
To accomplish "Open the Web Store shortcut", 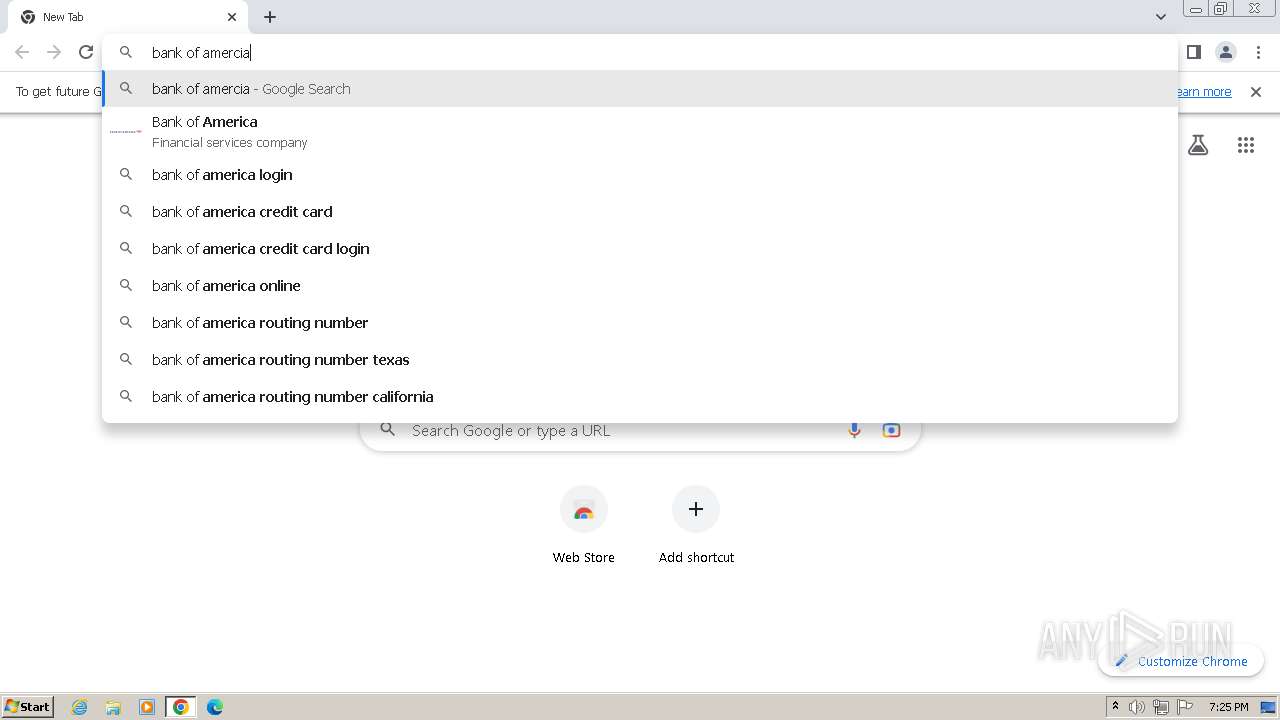I will 584,526.
